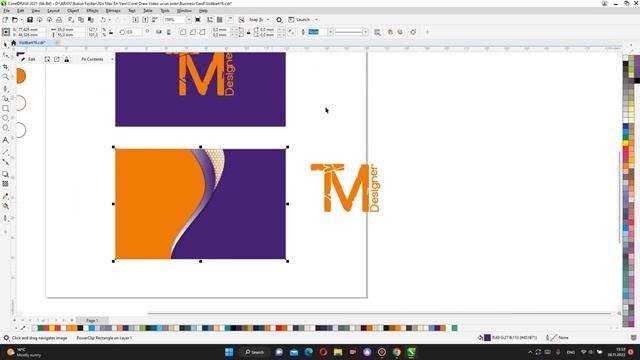
Task: Expand the line style dropdown
Action: pos(365,32)
